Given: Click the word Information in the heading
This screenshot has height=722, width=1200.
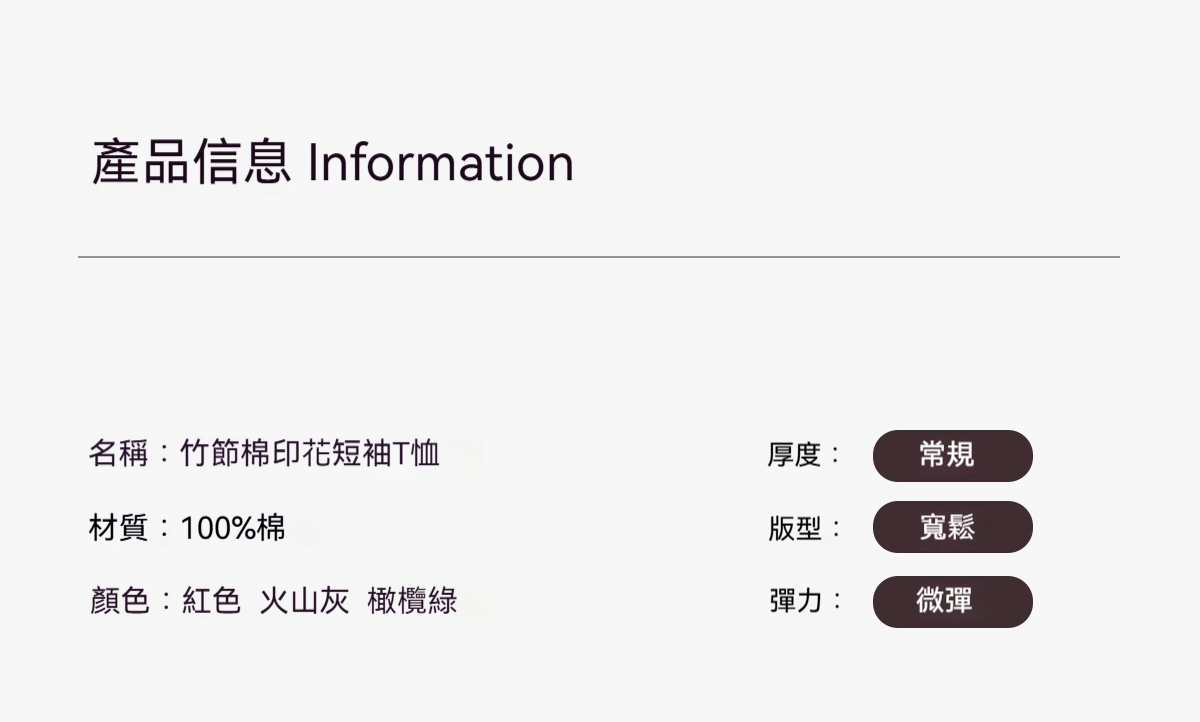Looking at the screenshot, I should point(440,163).
